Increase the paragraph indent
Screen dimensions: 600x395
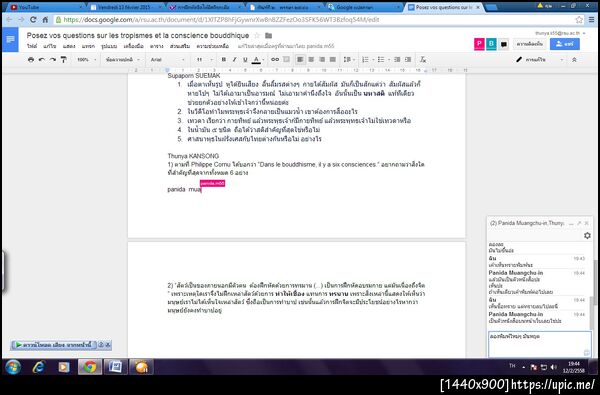click(x=408, y=60)
